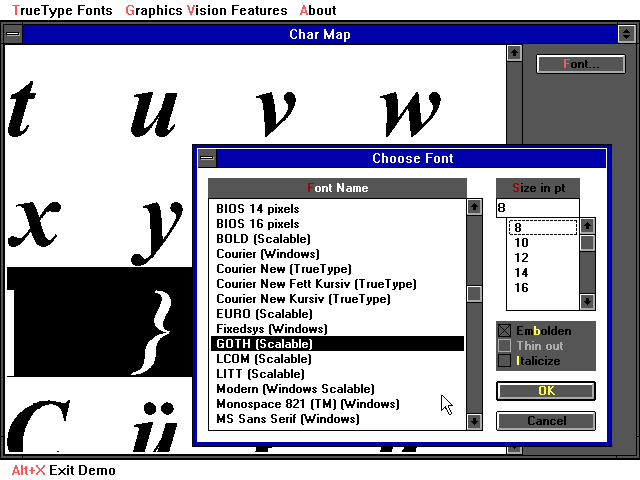Image resolution: width=640 pixels, height=480 pixels.
Task: Click the font list scrollbar thumb
Action: 474,294
